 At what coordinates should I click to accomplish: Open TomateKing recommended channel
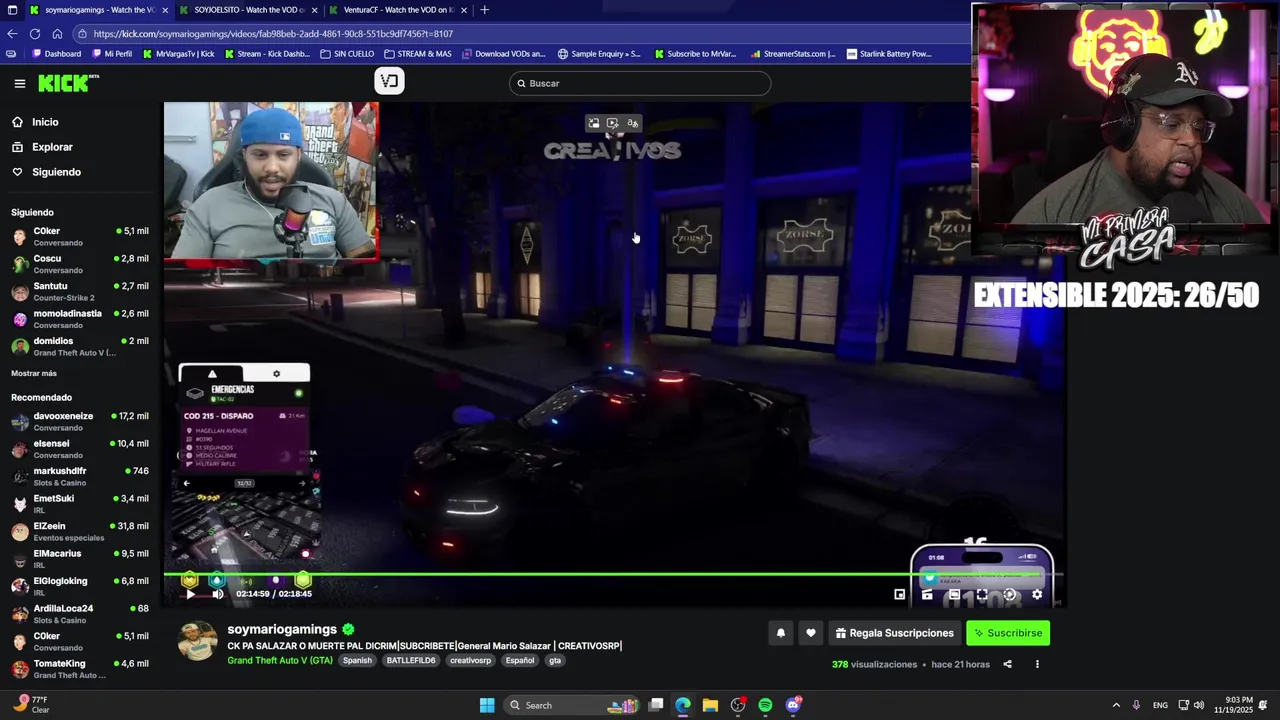tap(80, 668)
